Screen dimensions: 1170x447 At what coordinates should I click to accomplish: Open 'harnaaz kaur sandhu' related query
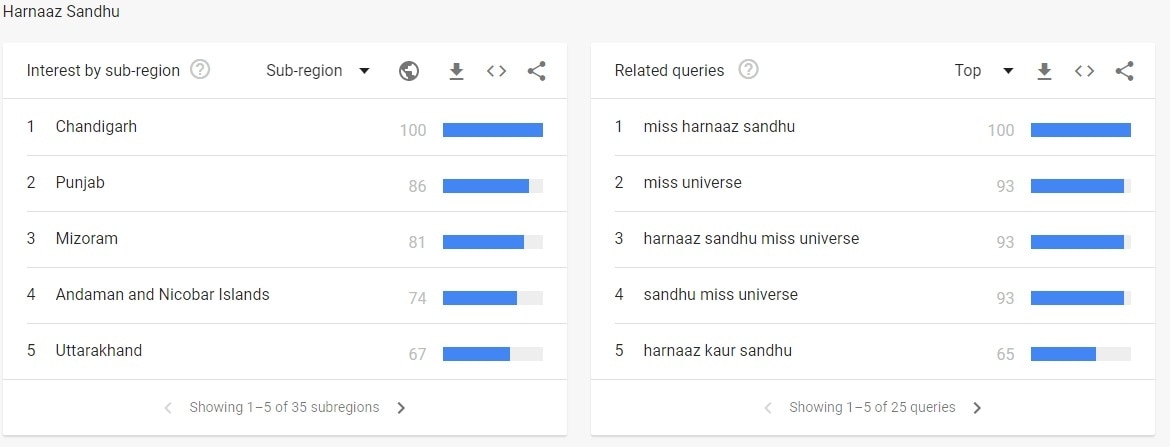717,351
